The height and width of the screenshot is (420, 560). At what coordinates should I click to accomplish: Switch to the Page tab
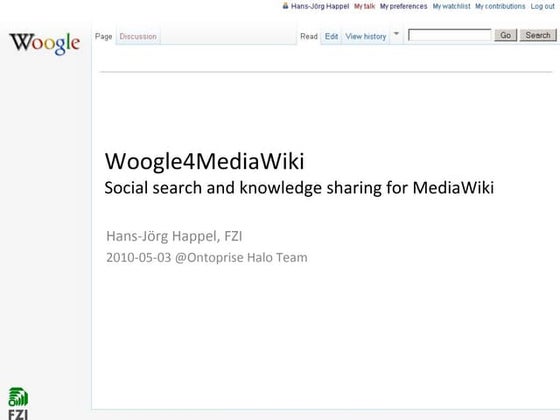104,36
